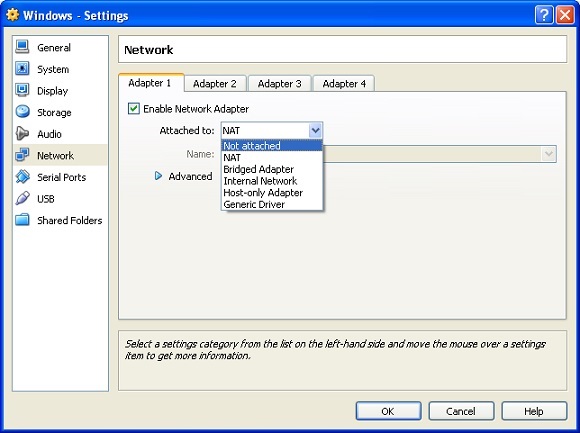Click the Advanced label text

pyautogui.click(x=190, y=176)
